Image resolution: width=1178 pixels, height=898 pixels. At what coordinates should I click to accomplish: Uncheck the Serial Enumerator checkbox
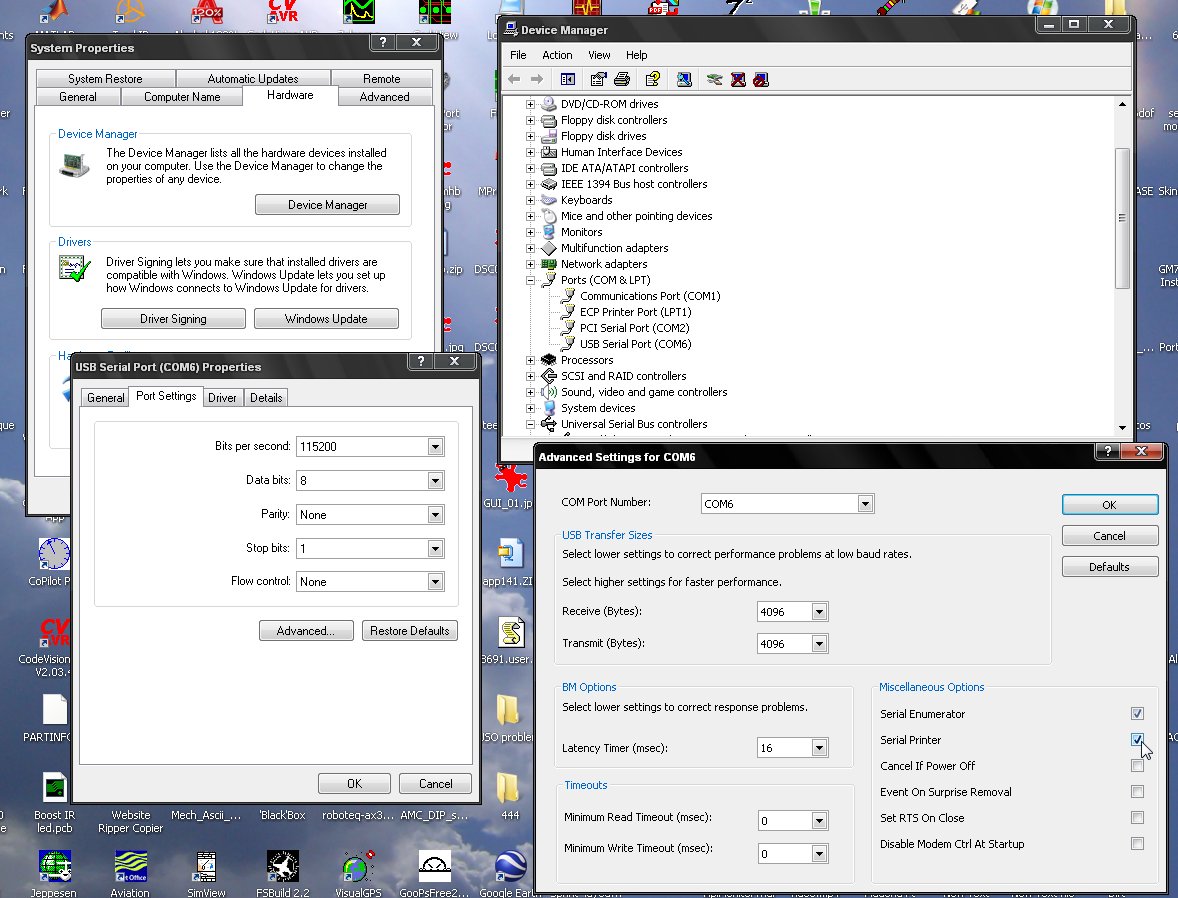(1137, 714)
